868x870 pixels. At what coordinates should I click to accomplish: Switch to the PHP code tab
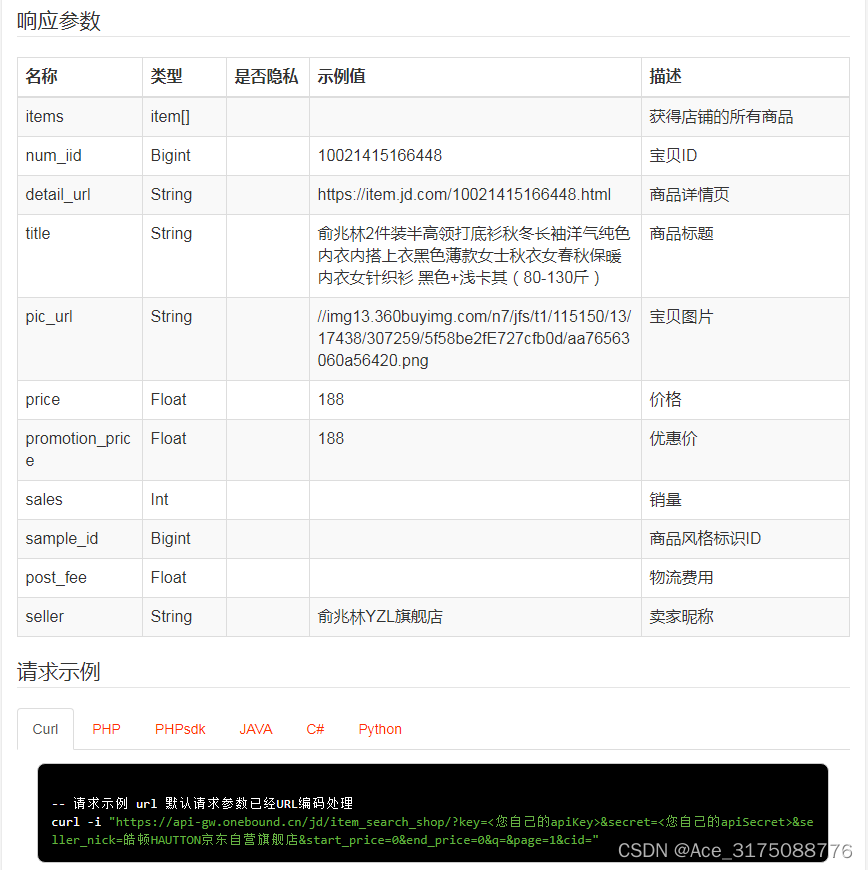(106, 729)
